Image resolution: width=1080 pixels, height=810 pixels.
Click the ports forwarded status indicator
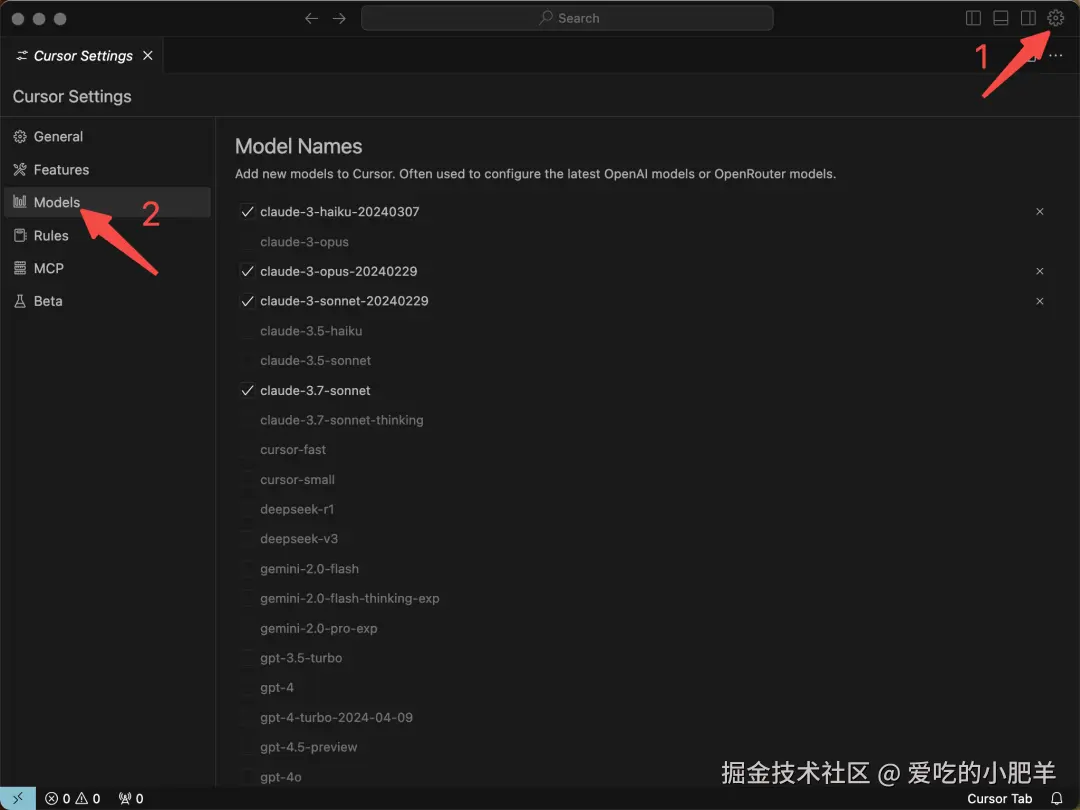point(131,798)
